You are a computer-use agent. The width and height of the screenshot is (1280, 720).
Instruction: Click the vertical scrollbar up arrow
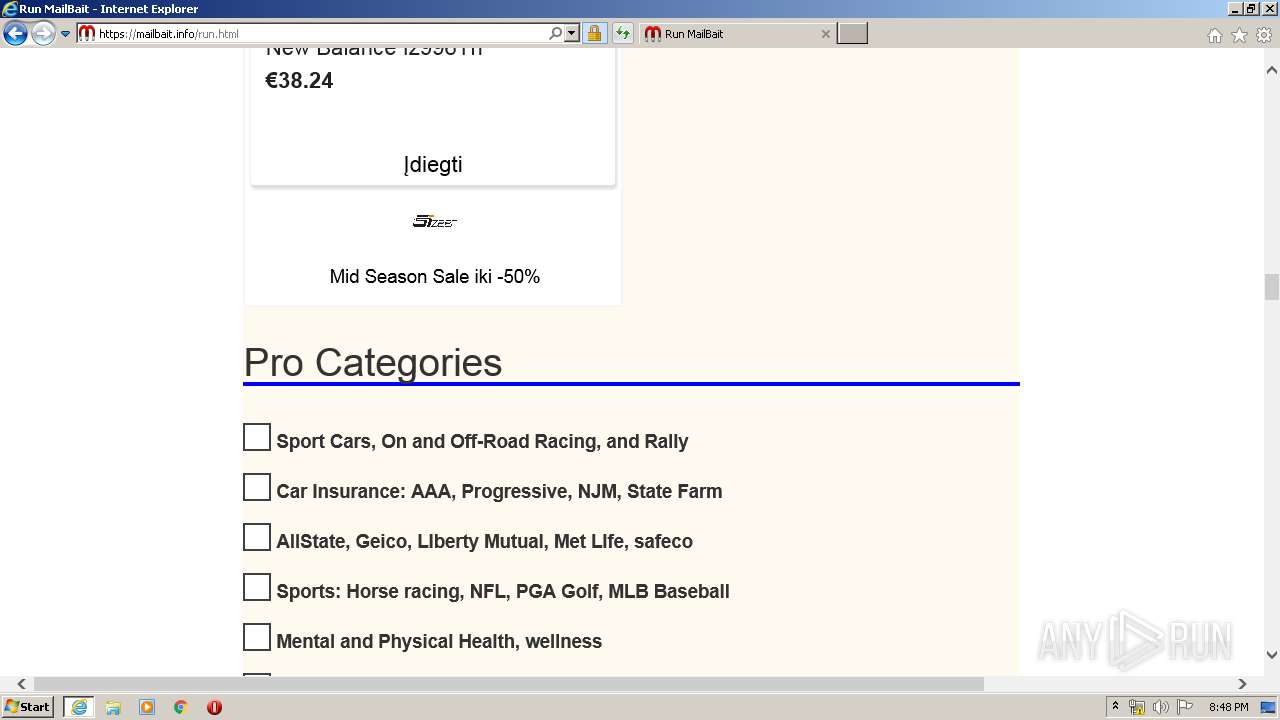coord(1272,71)
